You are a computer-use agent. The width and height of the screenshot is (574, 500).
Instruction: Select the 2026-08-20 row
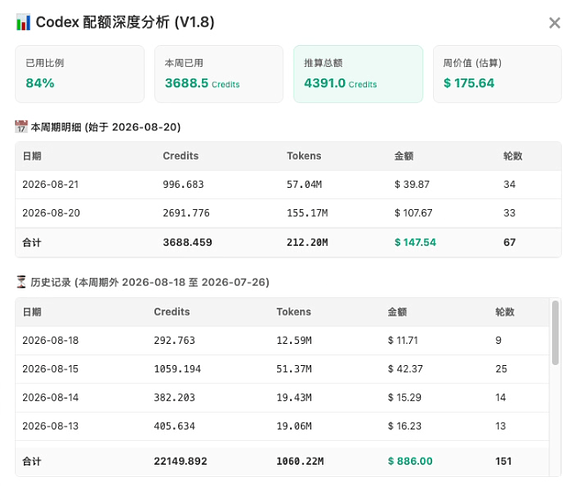(288, 213)
